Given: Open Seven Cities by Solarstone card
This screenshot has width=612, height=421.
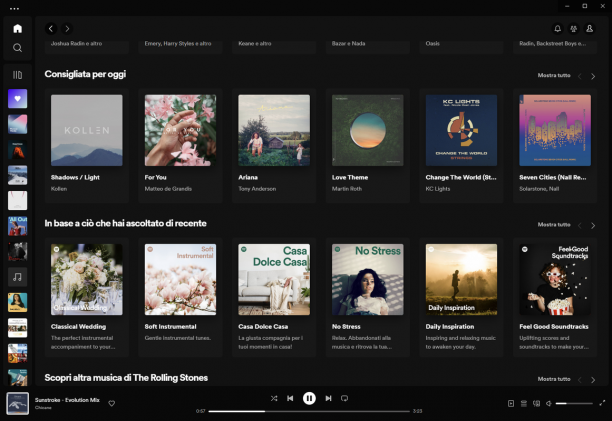Looking at the screenshot, I should click(x=555, y=146).
